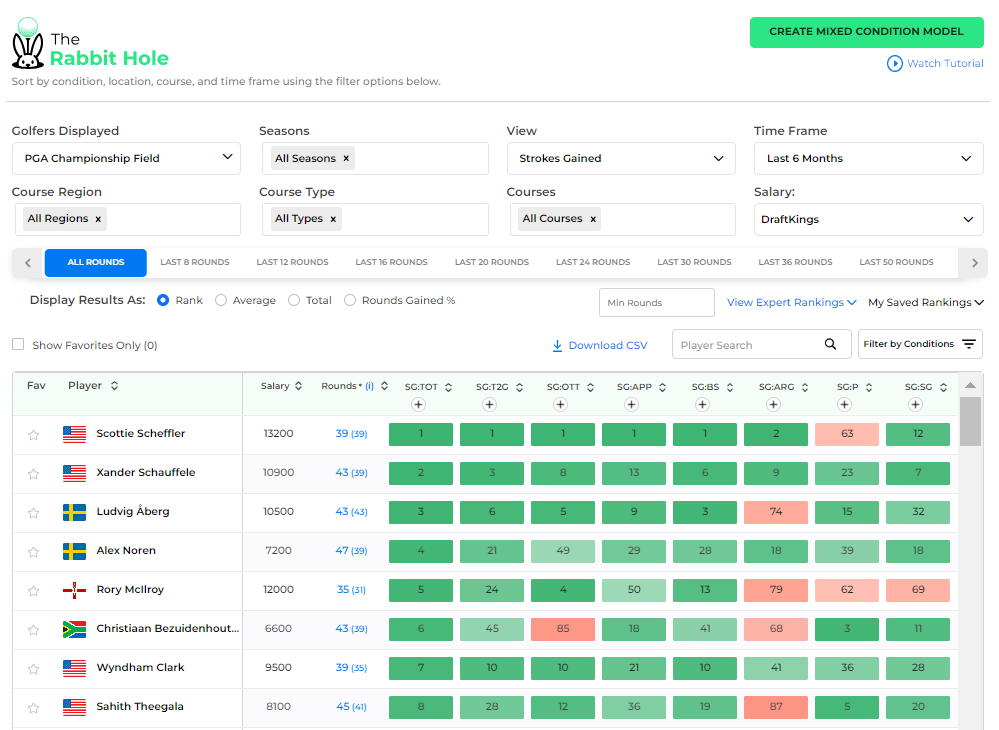This screenshot has width=999, height=730.
Task: Click the plus icon under SG:OTT
Action: (x=561, y=404)
